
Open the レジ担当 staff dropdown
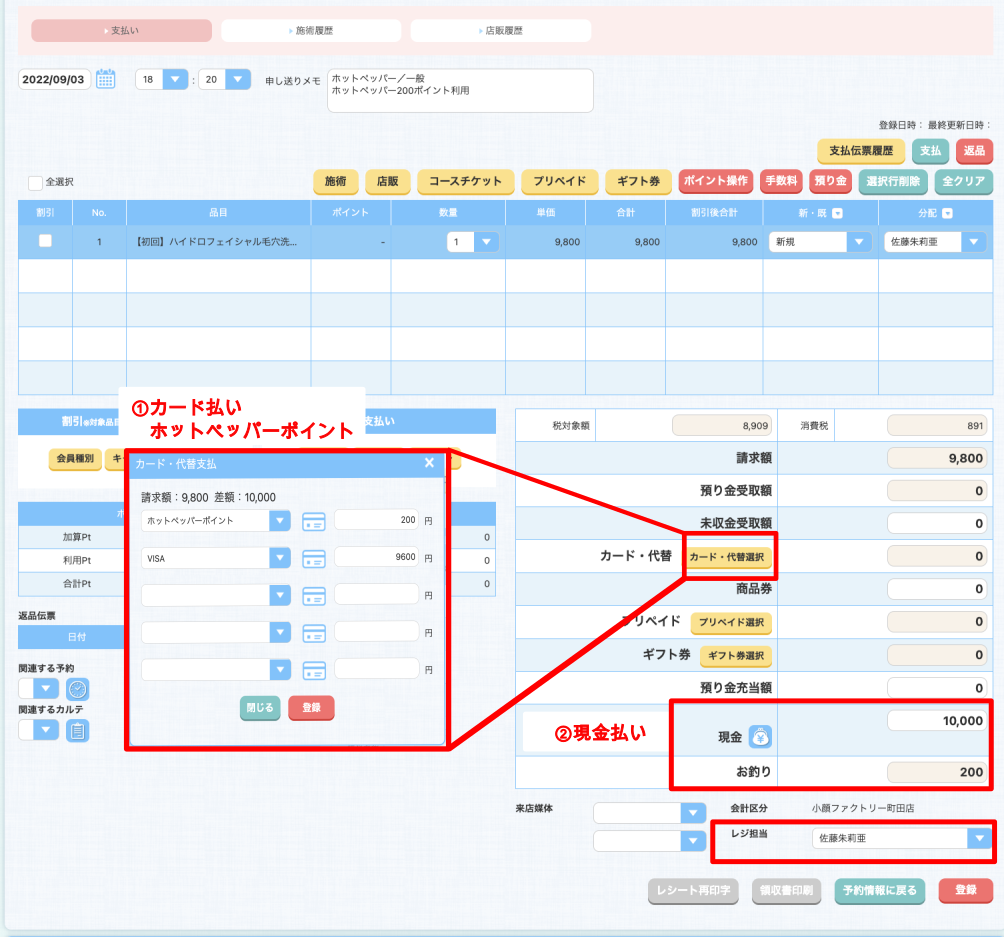978,838
